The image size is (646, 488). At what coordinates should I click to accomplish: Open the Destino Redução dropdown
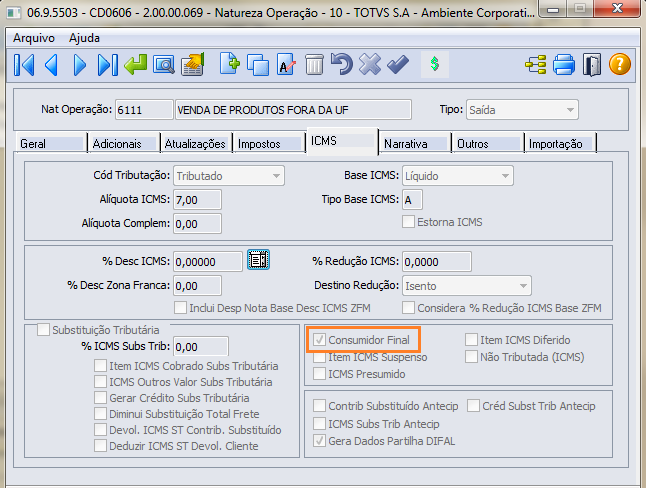coord(523,285)
